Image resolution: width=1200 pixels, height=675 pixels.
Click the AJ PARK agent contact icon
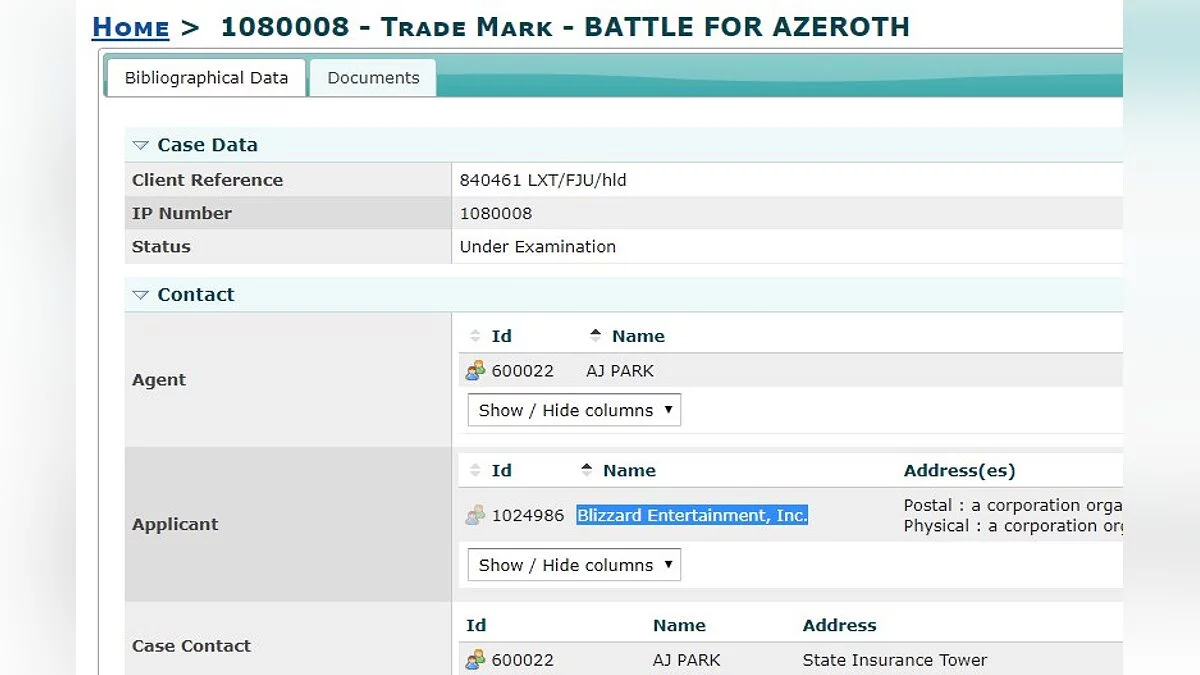(x=475, y=370)
